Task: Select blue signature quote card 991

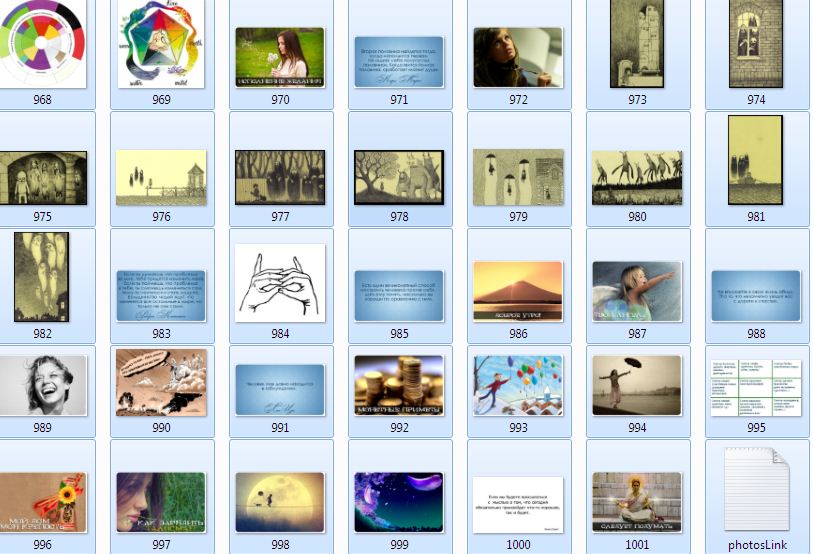Action: 280,390
